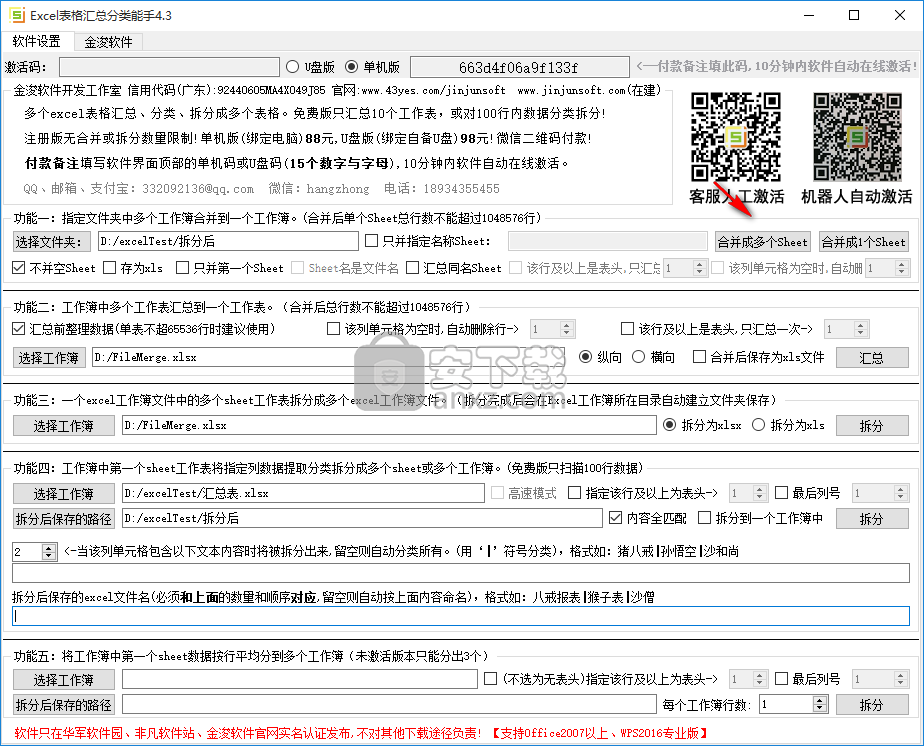
Task: Click the empty workbook path field in 功能五
Action: click(x=299, y=679)
